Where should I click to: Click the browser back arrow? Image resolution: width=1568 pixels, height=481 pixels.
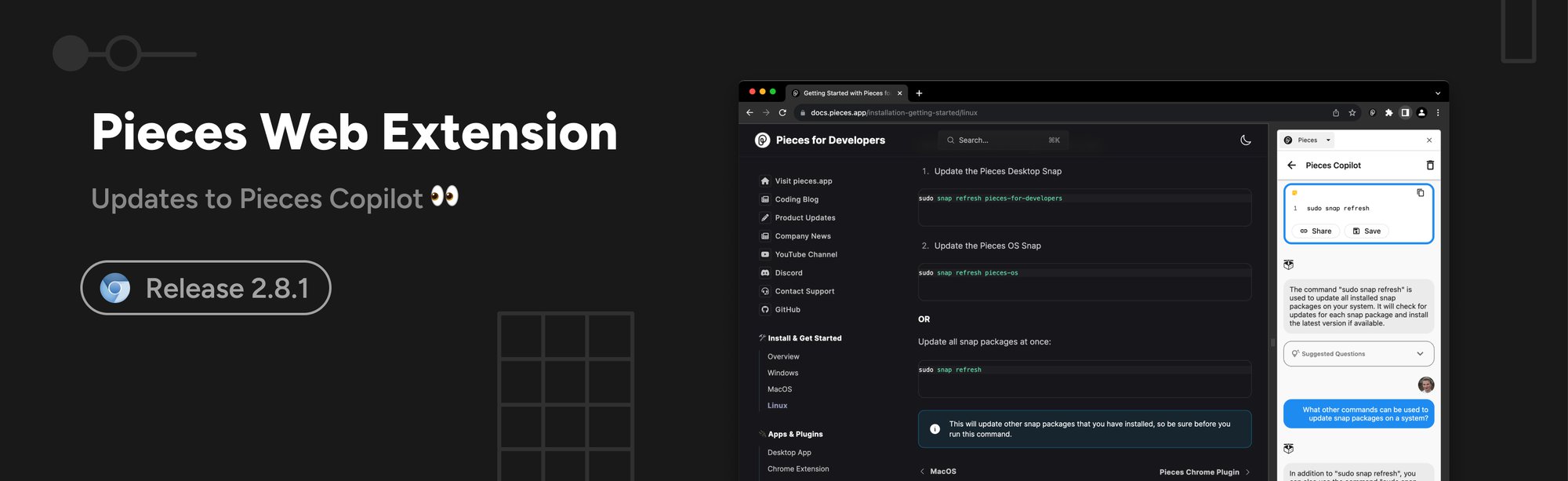(x=750, y=113)
